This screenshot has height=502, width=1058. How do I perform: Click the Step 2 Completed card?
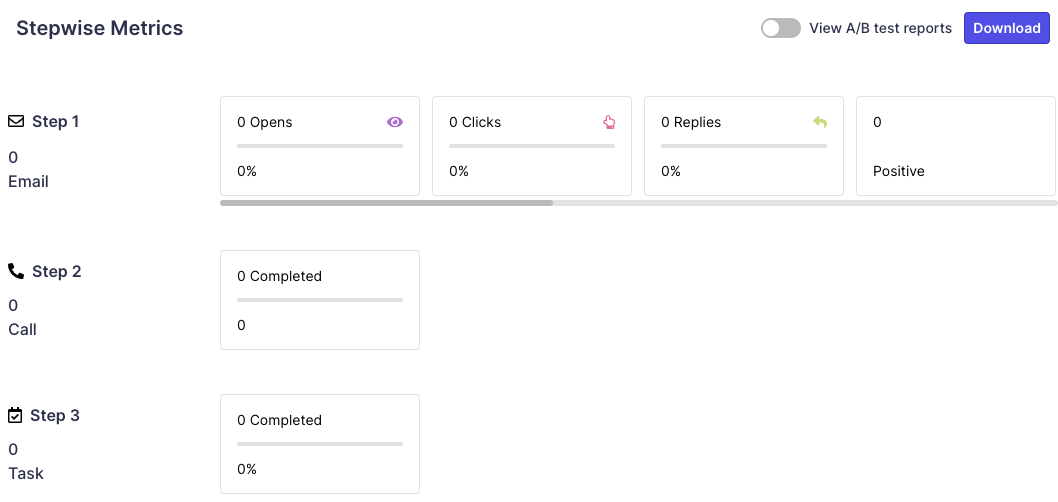pos(320,300)
